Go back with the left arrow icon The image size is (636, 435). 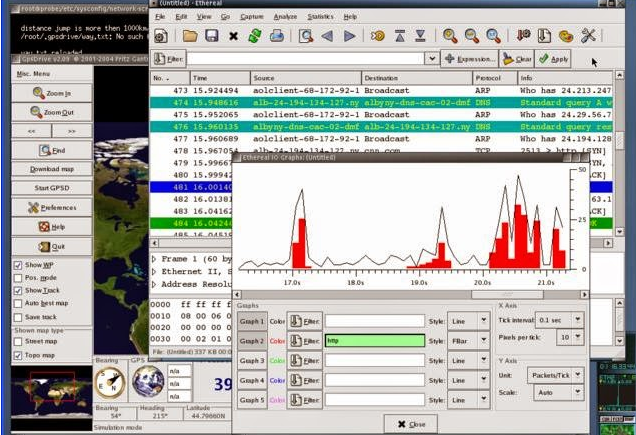pos(327,36)
